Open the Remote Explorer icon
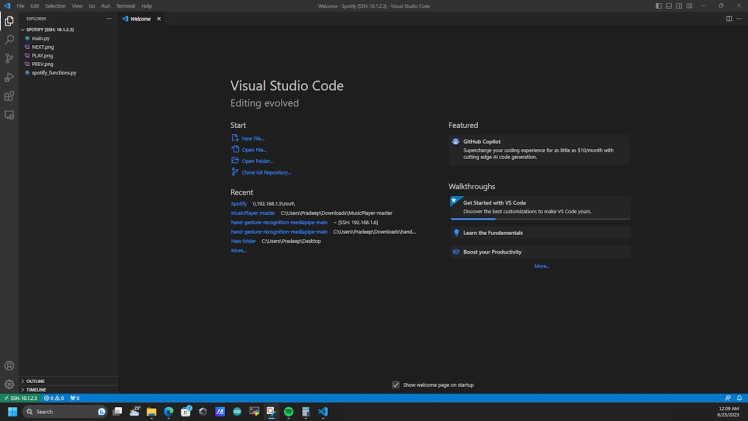The height and width of the screenshot is (421, 748). click(9, 115)
